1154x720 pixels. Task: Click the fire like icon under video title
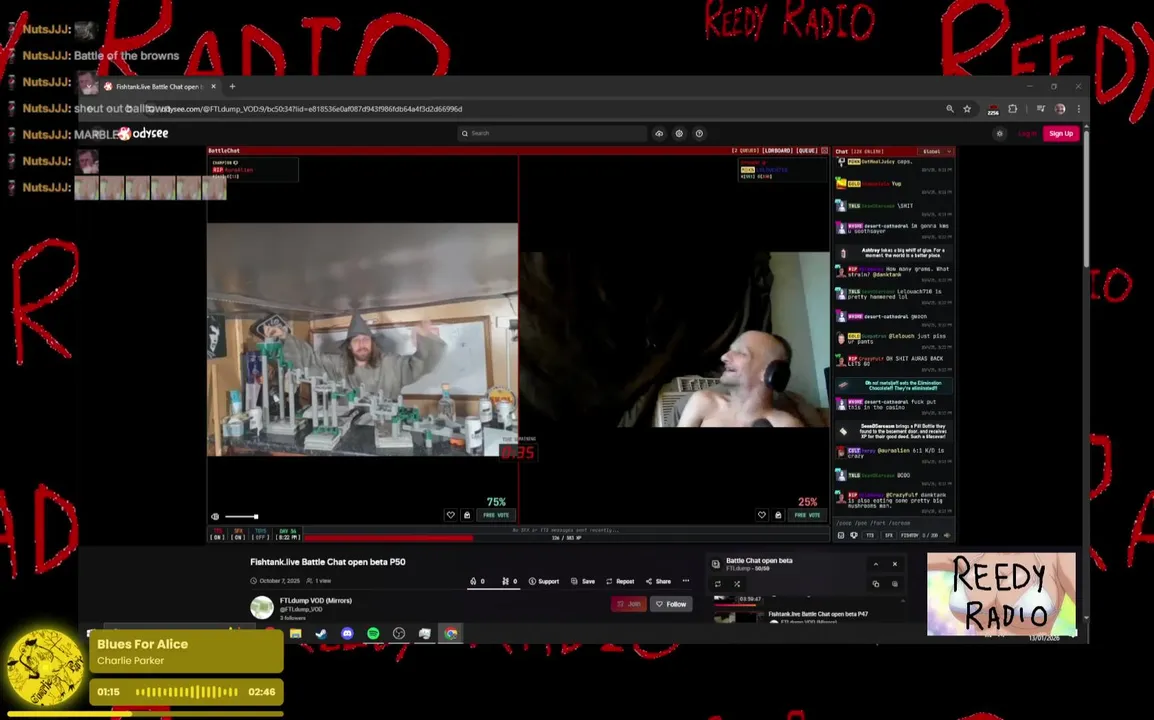pos(473,581)
